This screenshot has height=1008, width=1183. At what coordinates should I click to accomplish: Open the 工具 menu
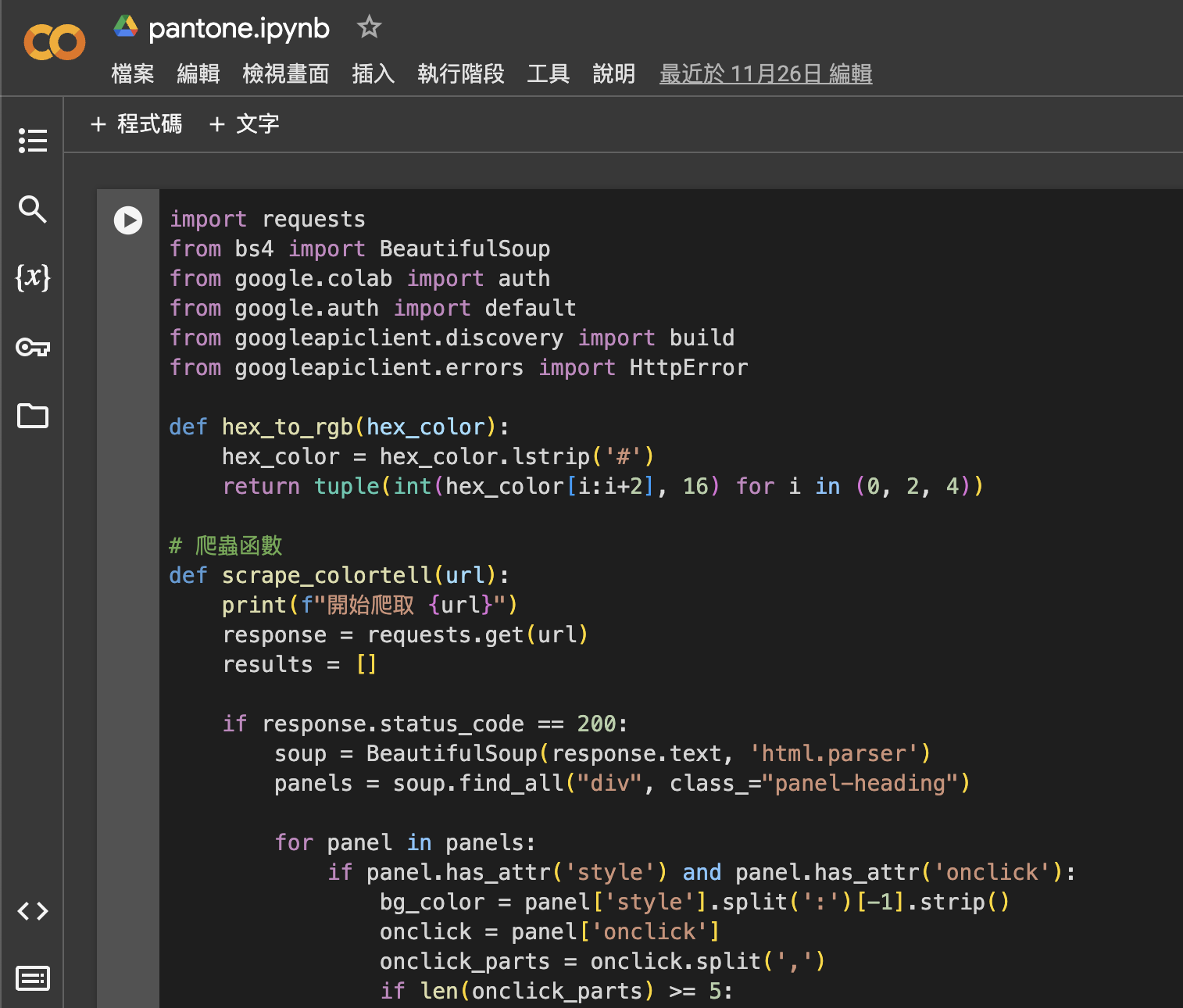point(549,74)
